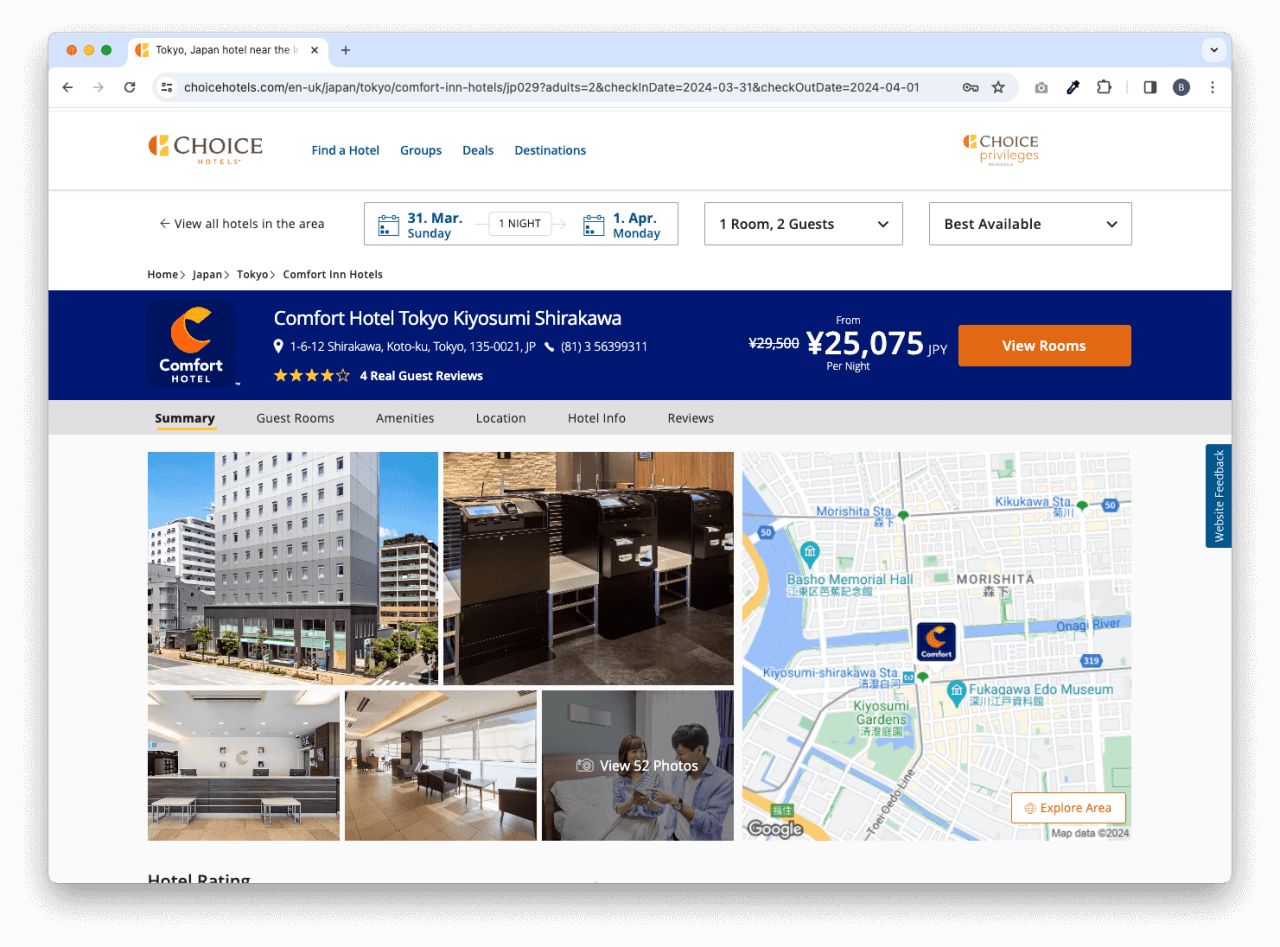Open 4 Real Guest Reviews link

(x=421, y=376)
